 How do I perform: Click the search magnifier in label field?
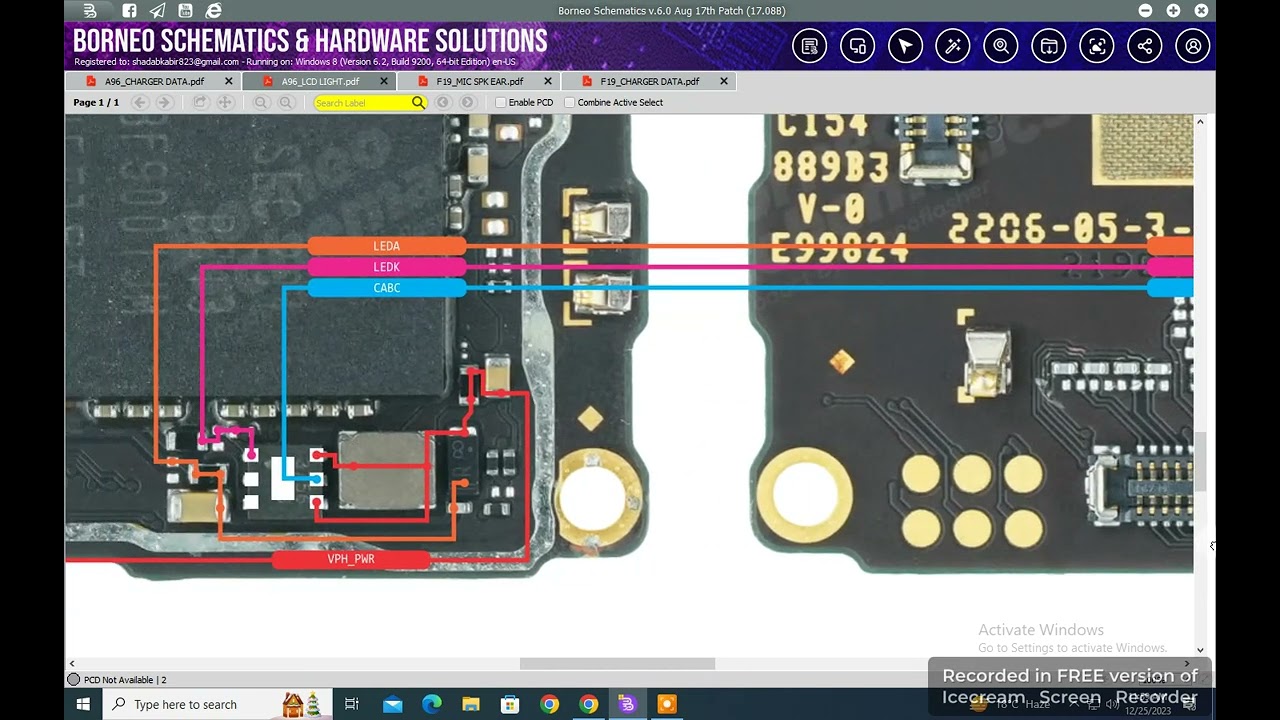pyautogui.click(x=418, y=102)
